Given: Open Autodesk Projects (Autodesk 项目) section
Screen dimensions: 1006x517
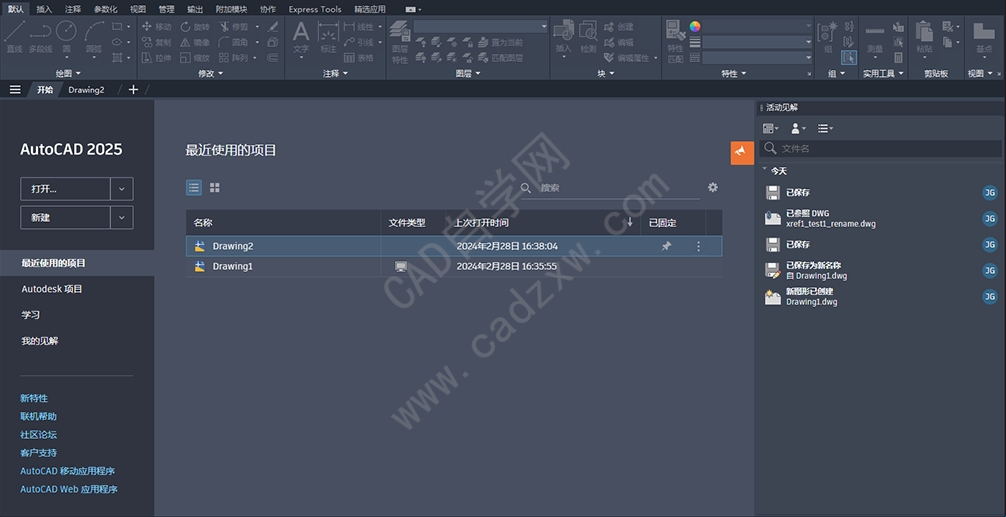Looking at the screenshot, I should (x=52, y=289).
